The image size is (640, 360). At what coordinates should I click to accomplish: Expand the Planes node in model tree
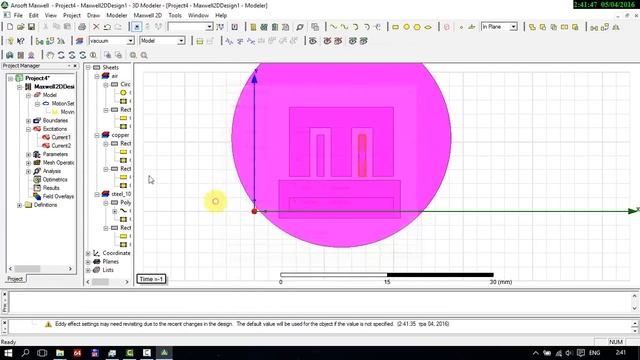pos(88,262)
